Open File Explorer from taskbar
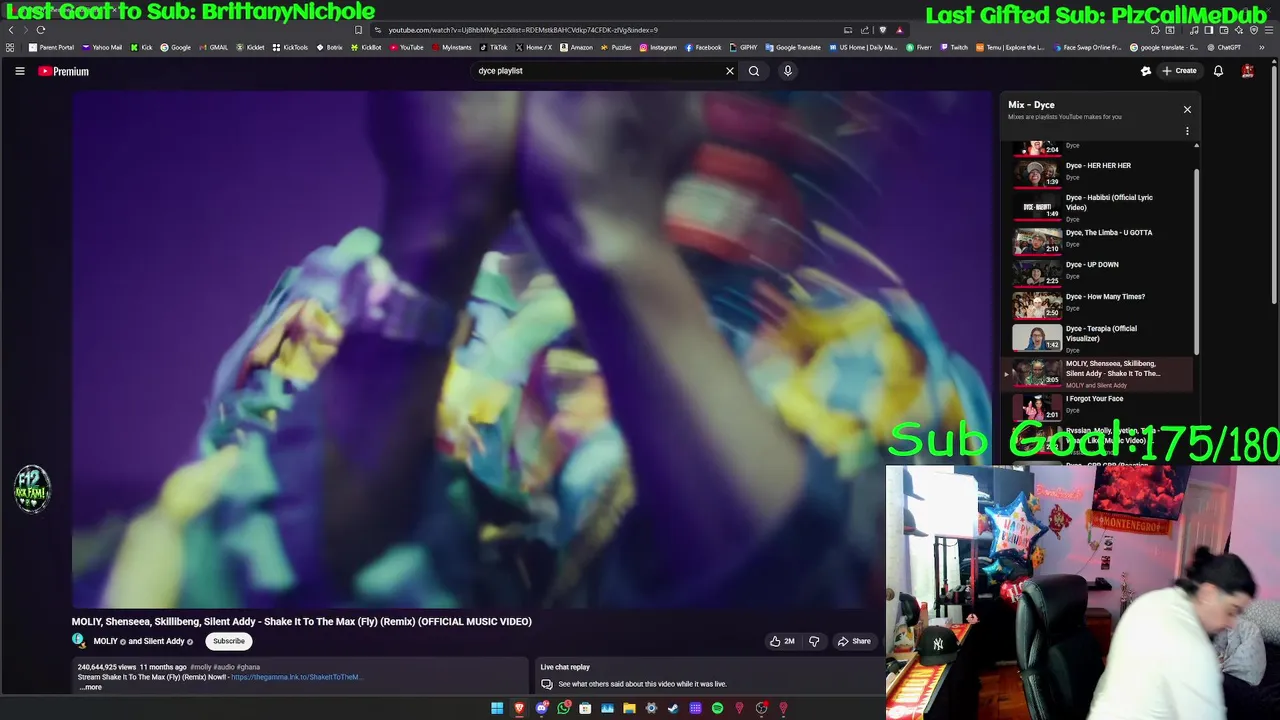Viewport: 1280px width, 720px height. pyautogui.click(x=629, y=708)
